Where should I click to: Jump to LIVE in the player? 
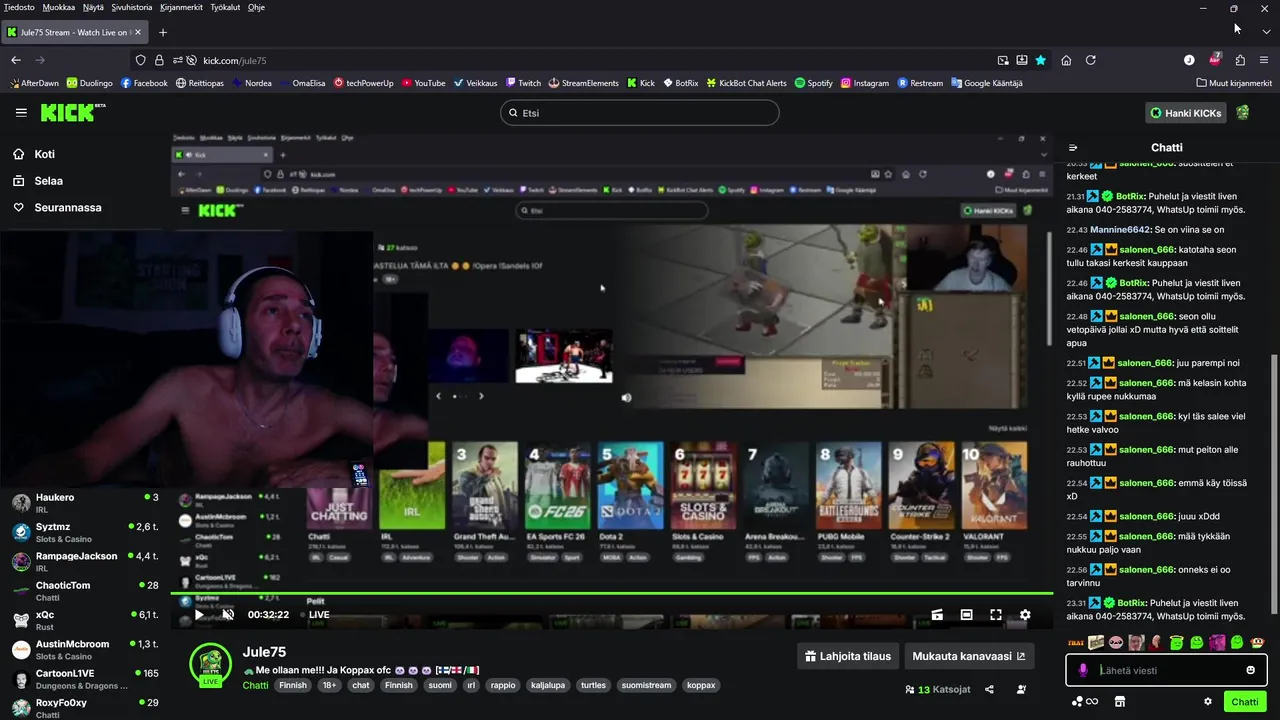pos(319,615)
